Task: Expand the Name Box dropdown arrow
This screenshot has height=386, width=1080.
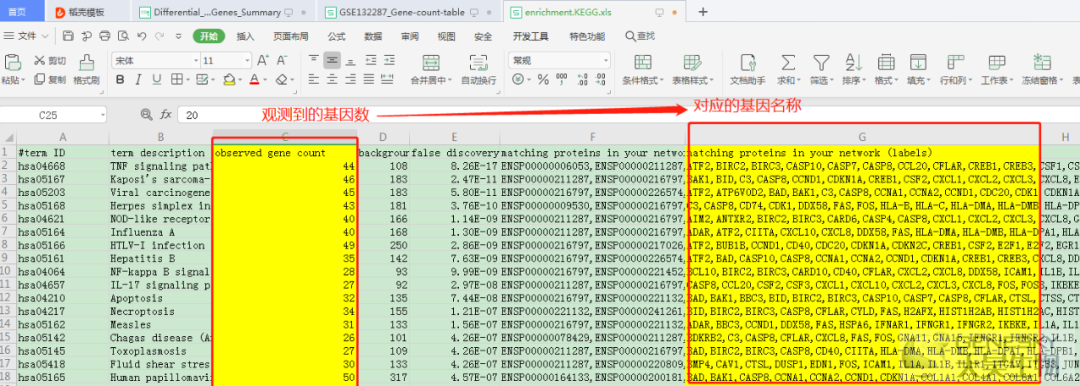Action: point(102,115)
